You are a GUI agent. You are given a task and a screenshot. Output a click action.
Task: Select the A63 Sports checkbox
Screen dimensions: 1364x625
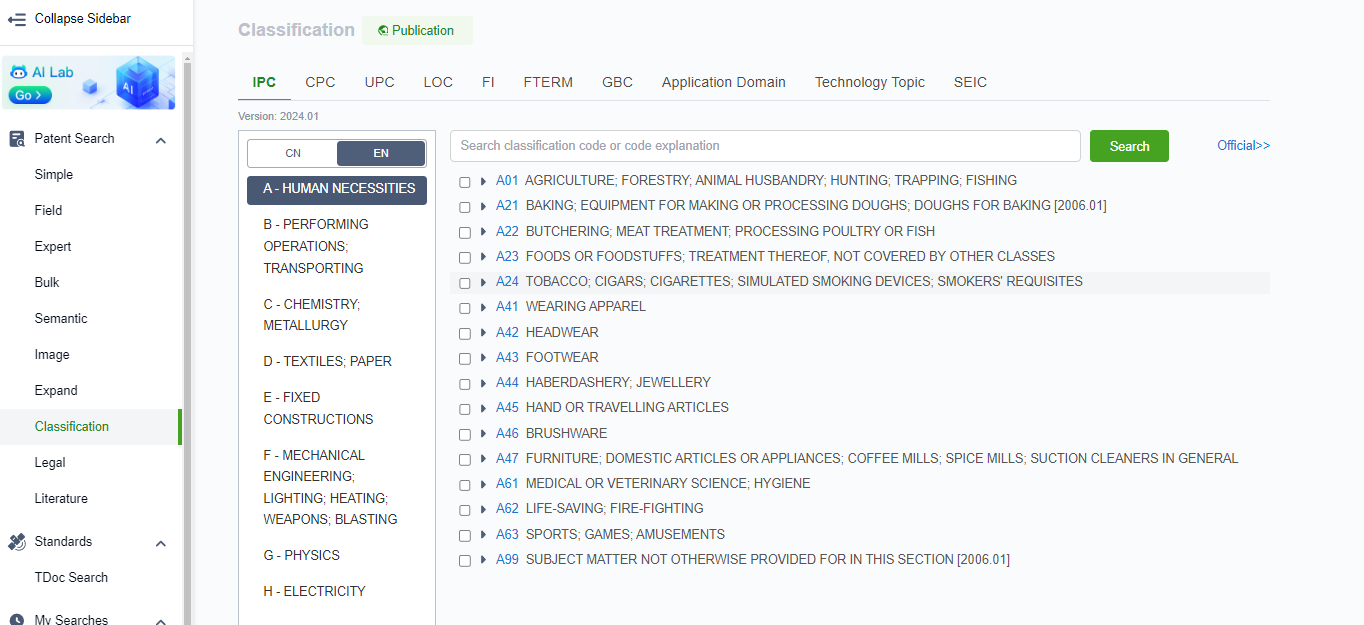coord(465,535)
